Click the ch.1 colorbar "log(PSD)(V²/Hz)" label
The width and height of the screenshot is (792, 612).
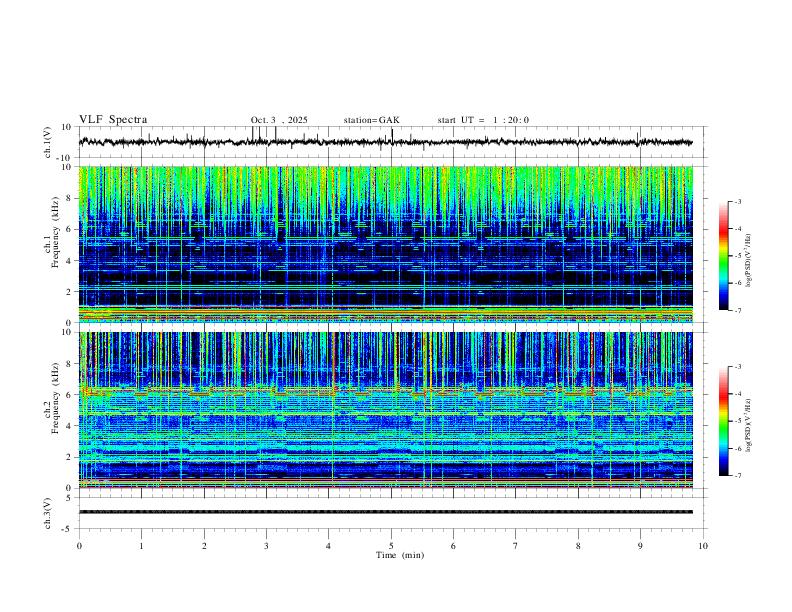pyautogui.click(x=748, y=261)
